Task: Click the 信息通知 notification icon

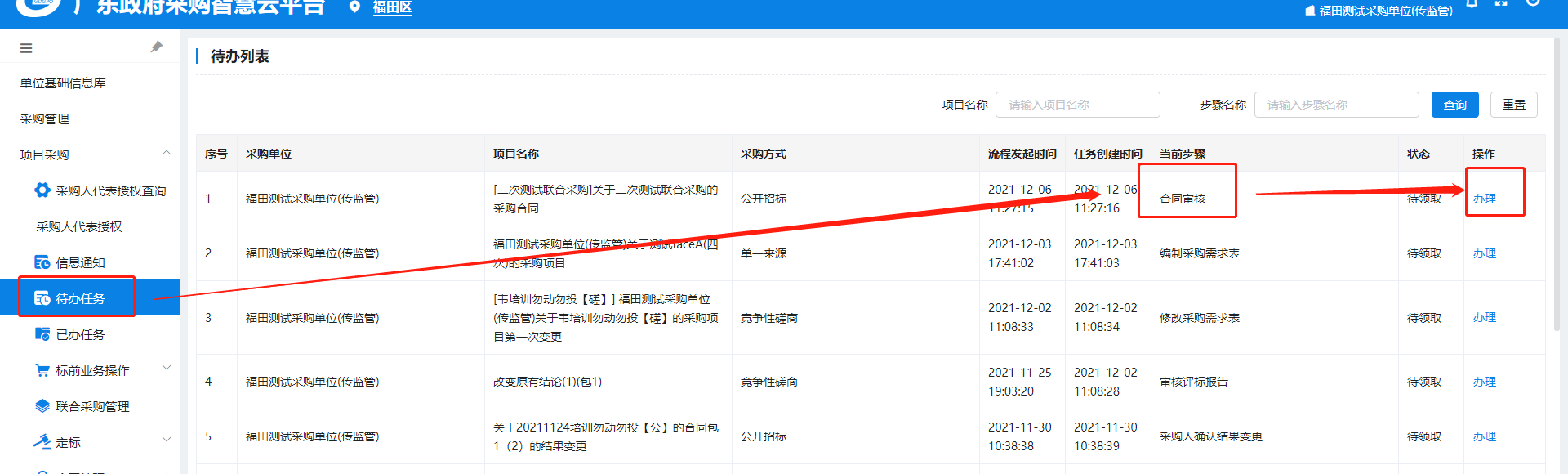Action: click(42, 262)
